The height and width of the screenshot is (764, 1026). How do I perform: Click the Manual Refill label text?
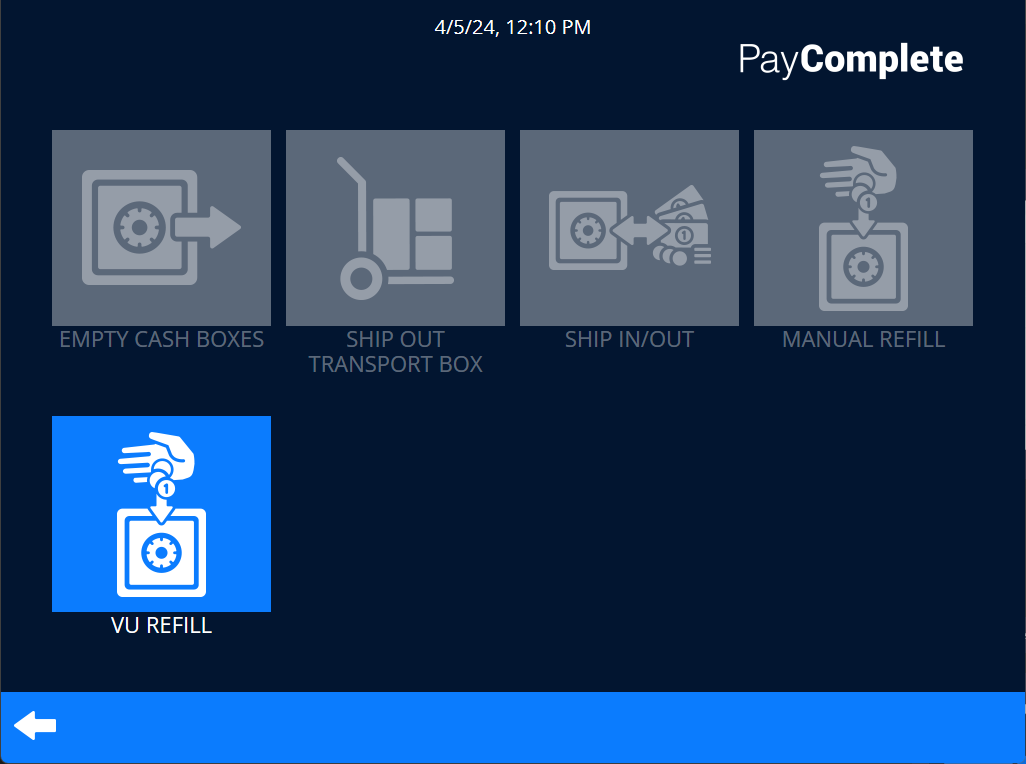coord(863,339)
